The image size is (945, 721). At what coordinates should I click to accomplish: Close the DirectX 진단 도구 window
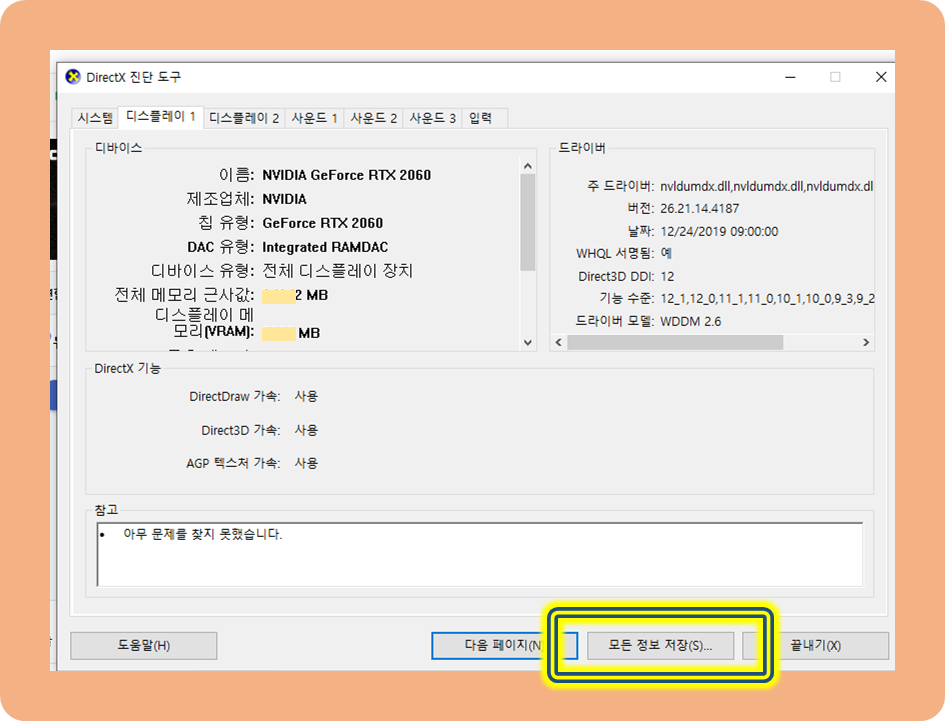click(x=881, y=77)
